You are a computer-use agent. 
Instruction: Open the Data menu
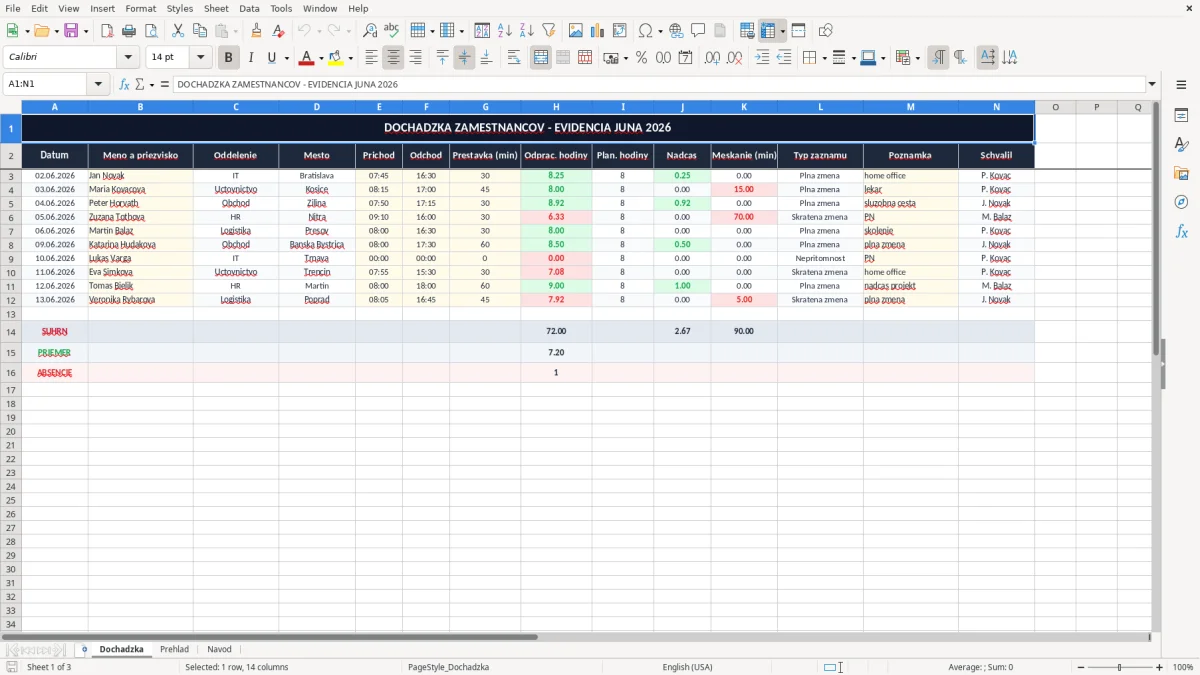[x=249, y=8]
